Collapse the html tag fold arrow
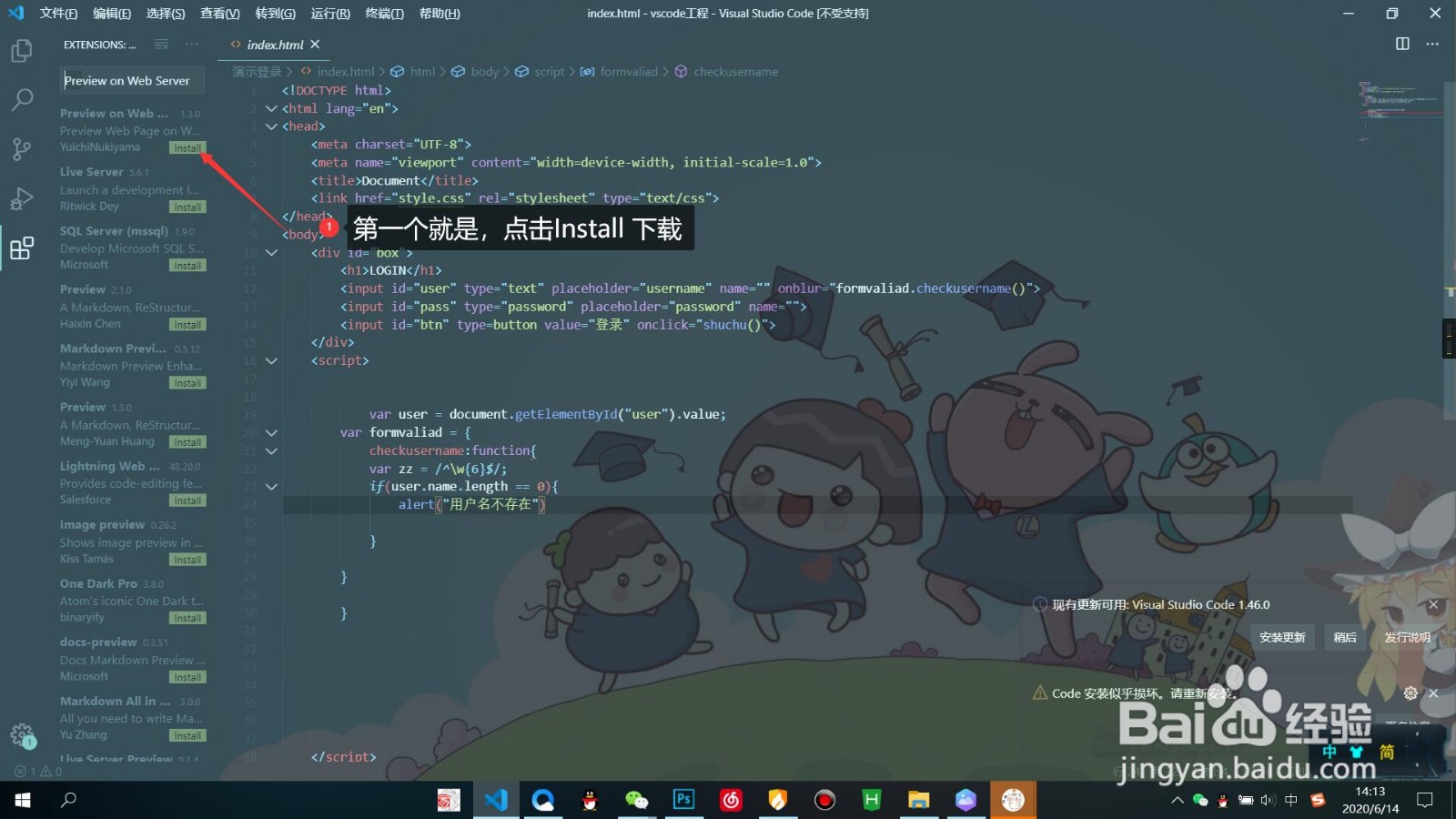Viewport: 1456px width, 819px height. tap(271, 108)
